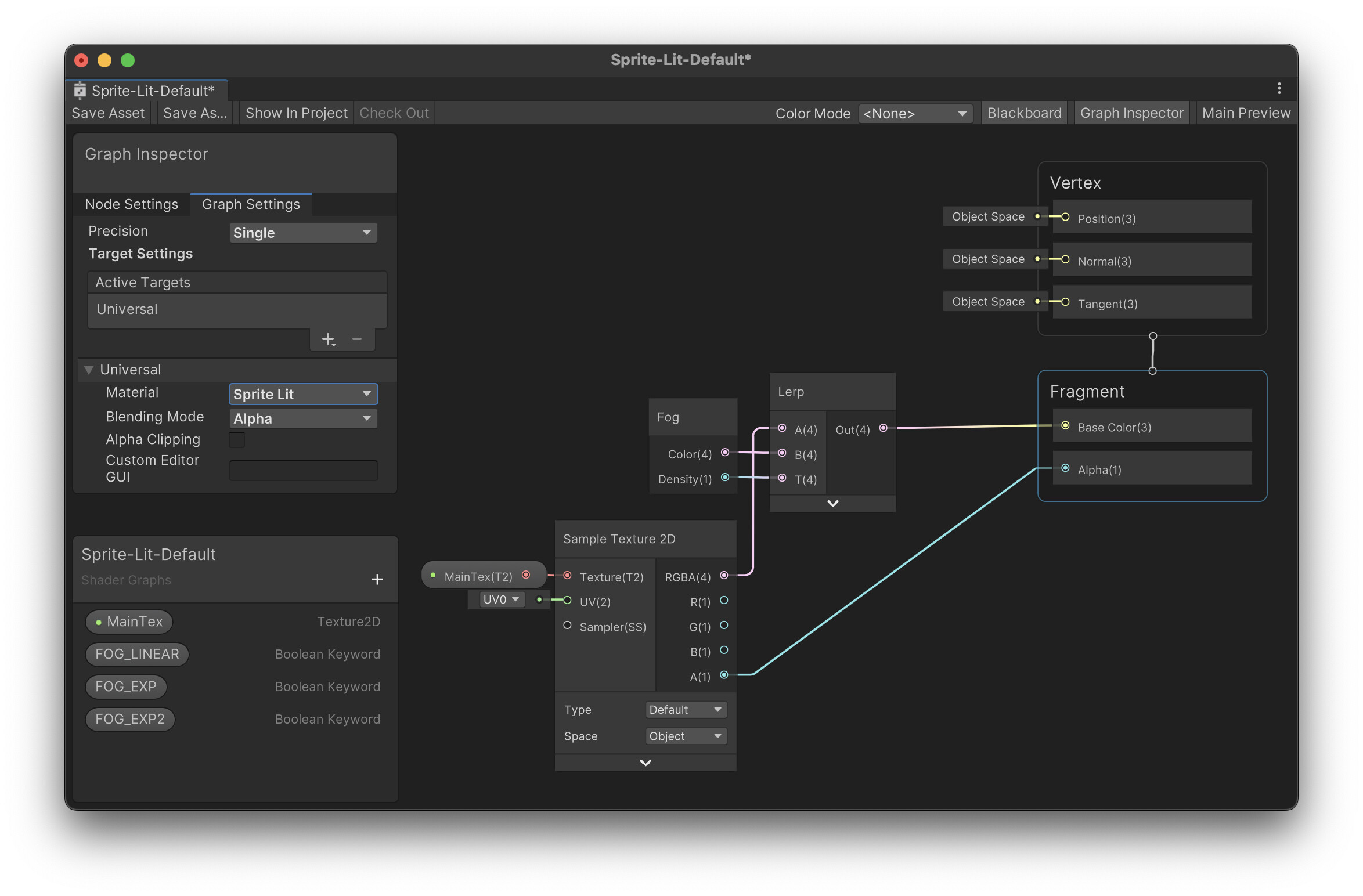Screen dimensions: 1363x896
Task: Change the Material dropdown from Sprite Lit
Action: (302, 394)
